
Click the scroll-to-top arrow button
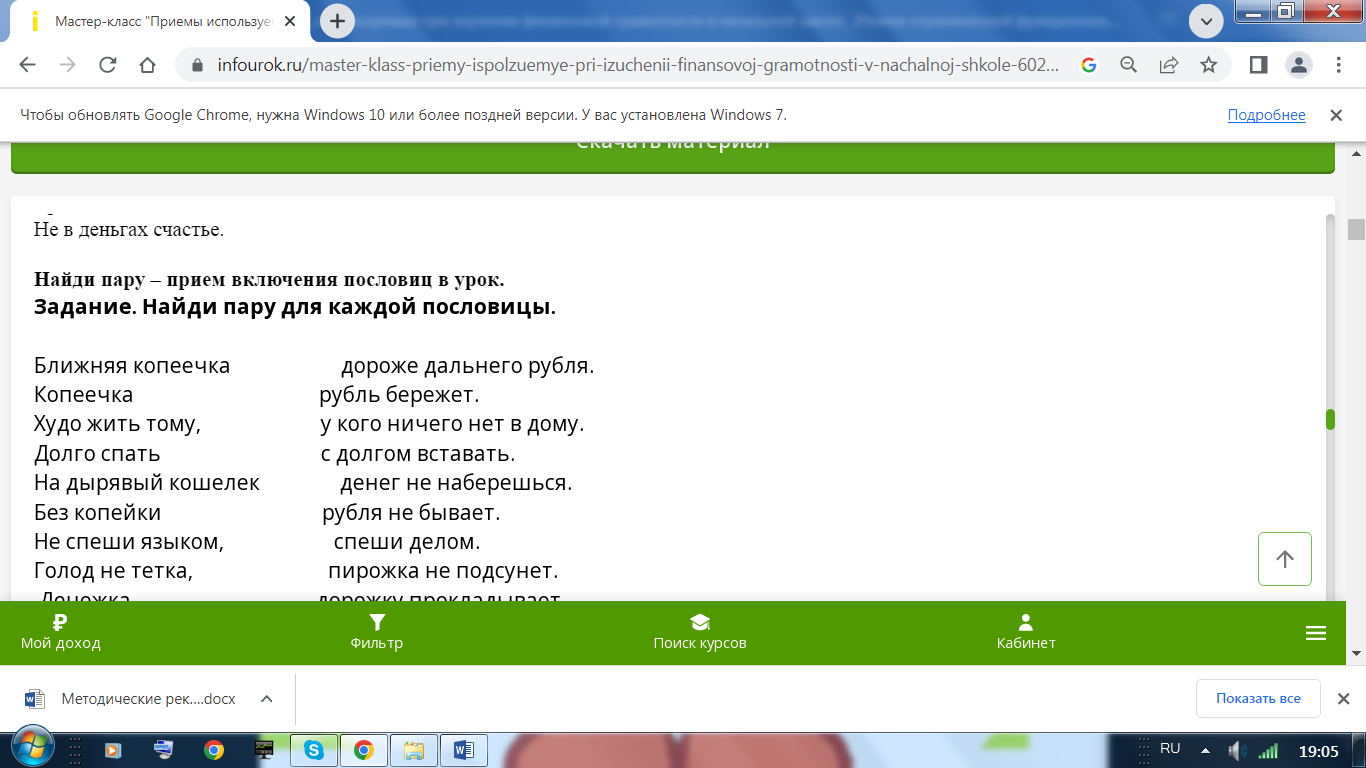tap(1285, 559)
